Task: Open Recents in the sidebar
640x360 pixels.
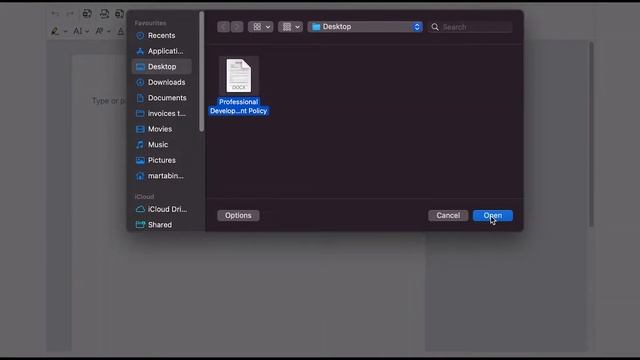Action: (x=162, y=36)
